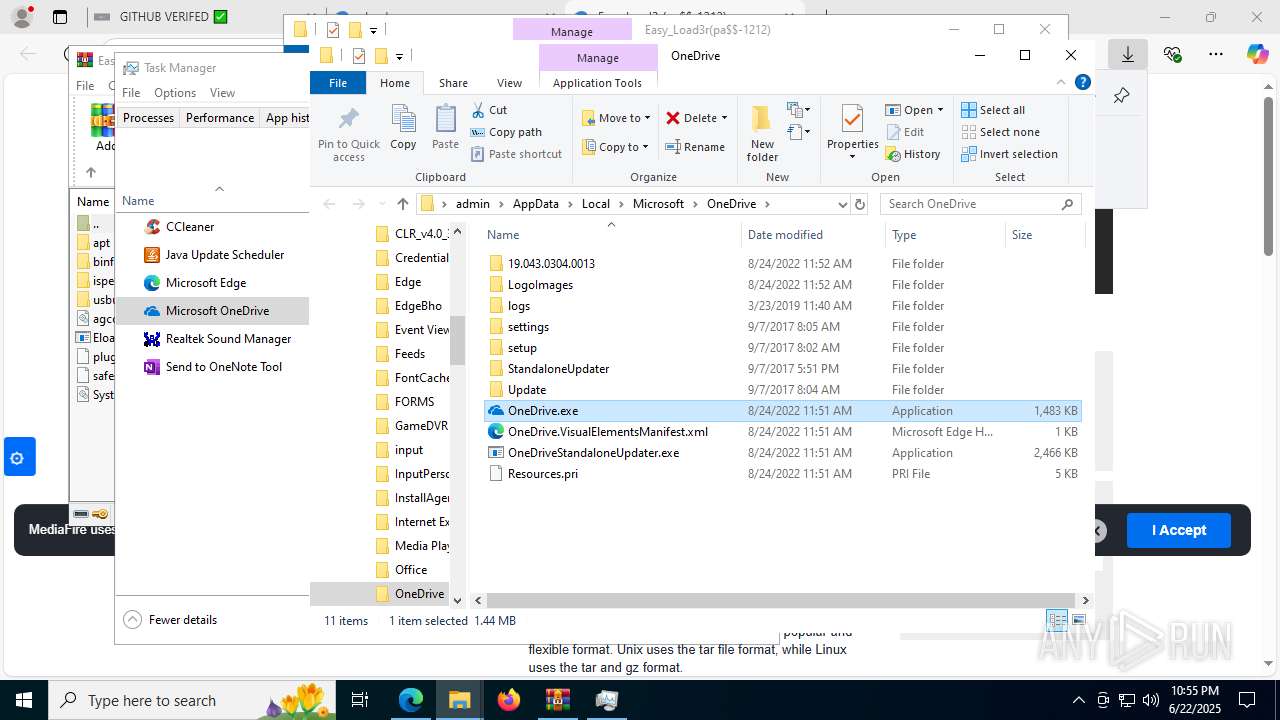Image resolution: width=1280 pixels, height=720 pixels.
Task: Click Cut in Clipboard group
Action: [489, 110]
